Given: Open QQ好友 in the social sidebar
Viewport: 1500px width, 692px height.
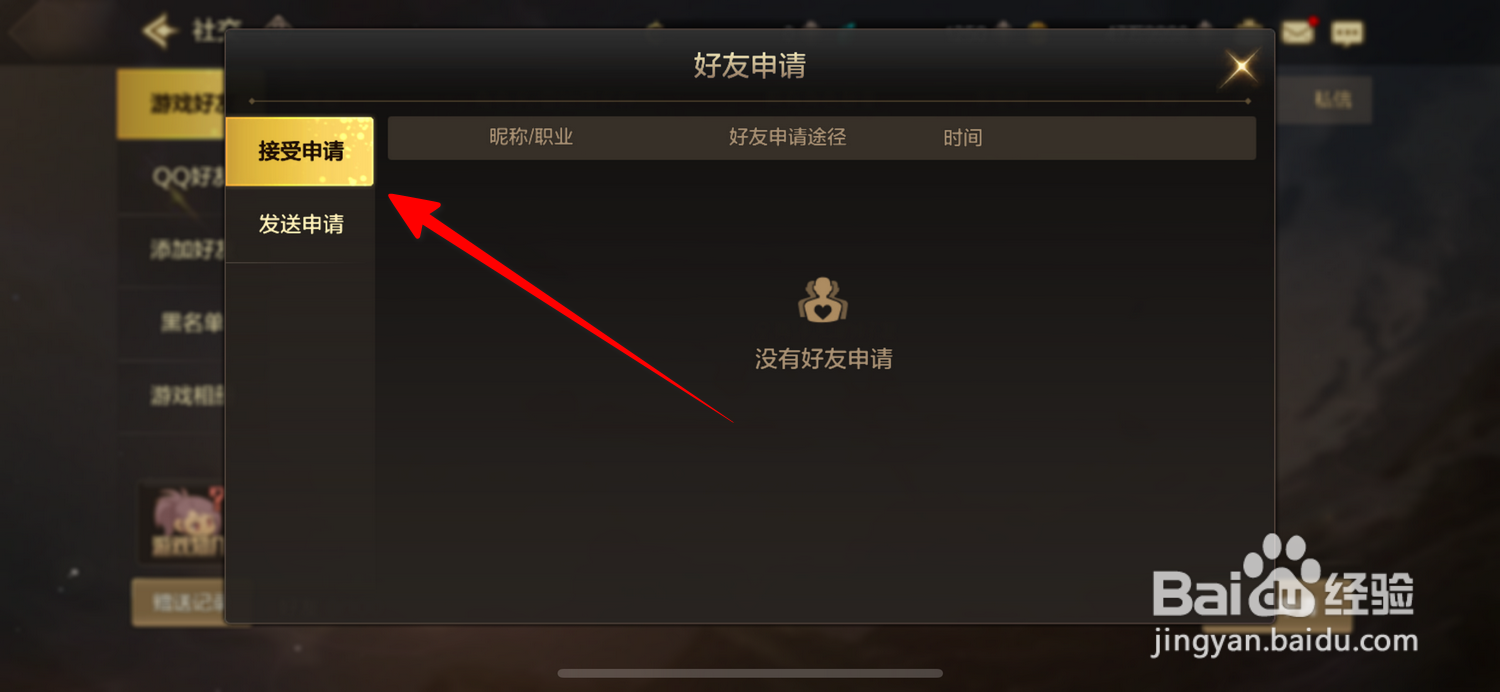Looking at the screenshot, I should click(171, 177).
